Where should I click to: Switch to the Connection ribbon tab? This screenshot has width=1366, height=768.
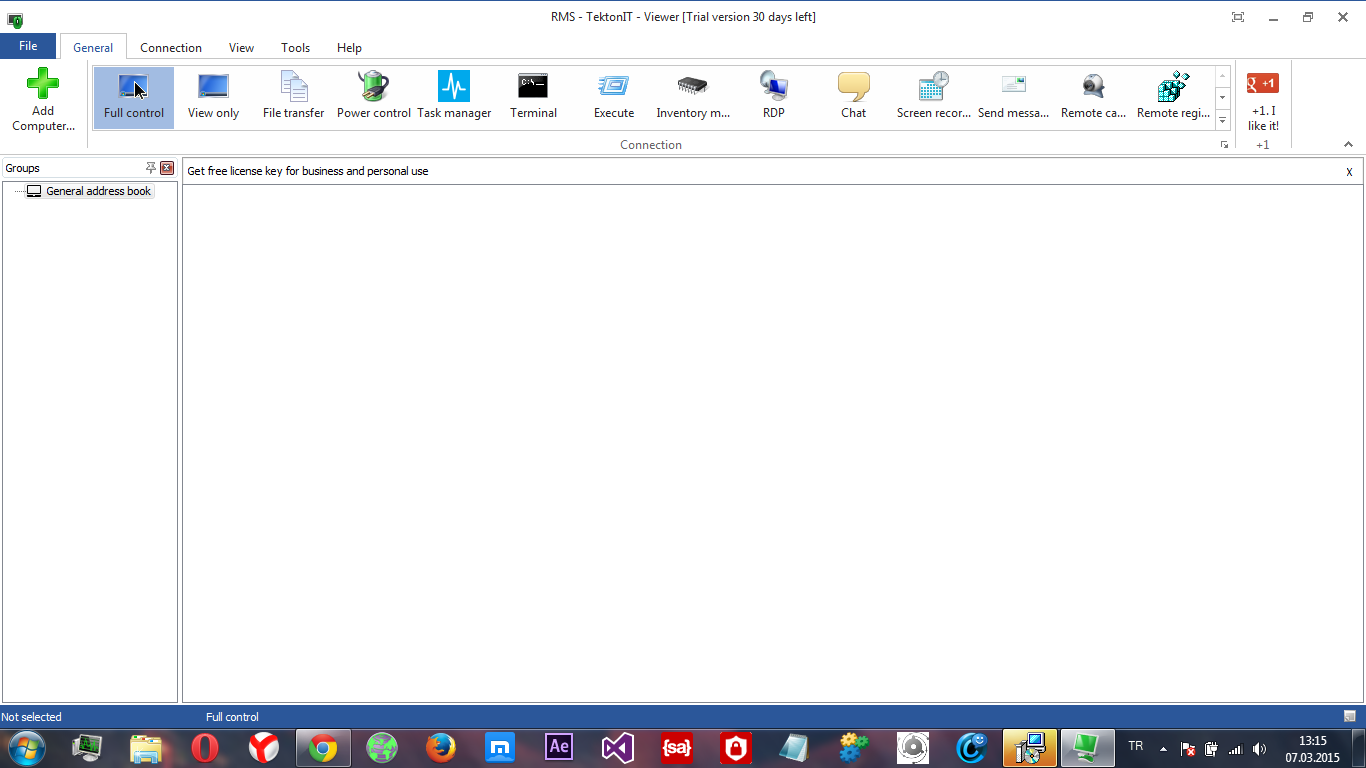point(171,47)
